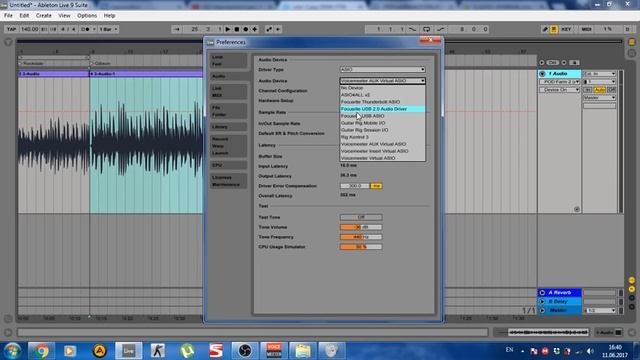Open the Edit menu
The image size is (640, 360).
click(x=24, y=16)
